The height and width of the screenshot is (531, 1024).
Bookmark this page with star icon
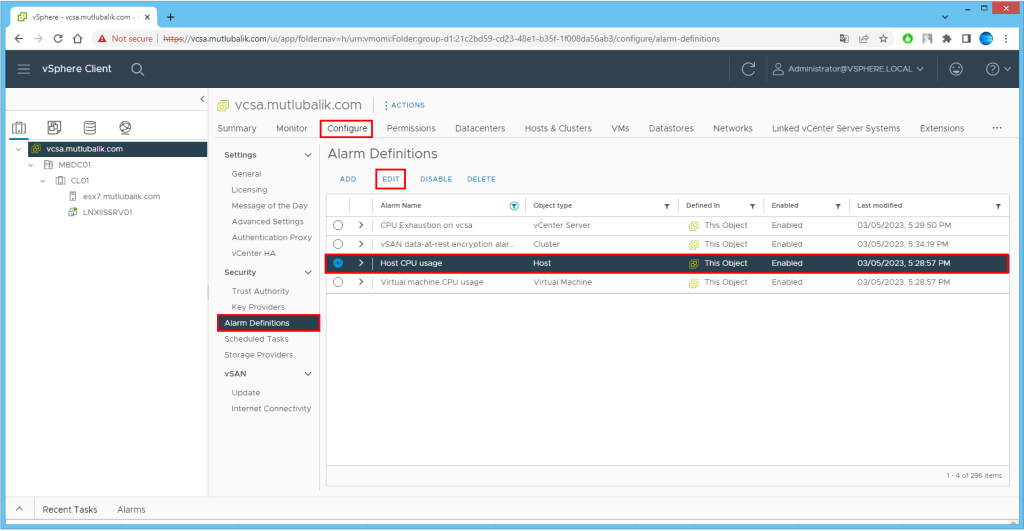point(883,39)
